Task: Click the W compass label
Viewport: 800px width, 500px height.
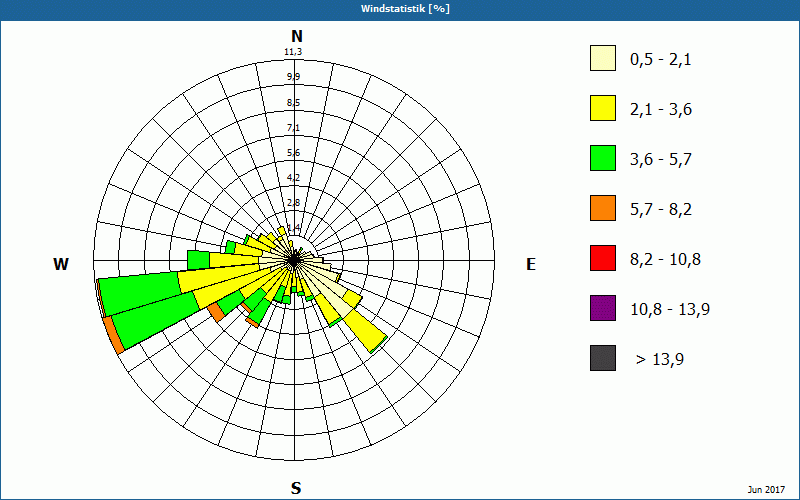Action: point(61,264)
